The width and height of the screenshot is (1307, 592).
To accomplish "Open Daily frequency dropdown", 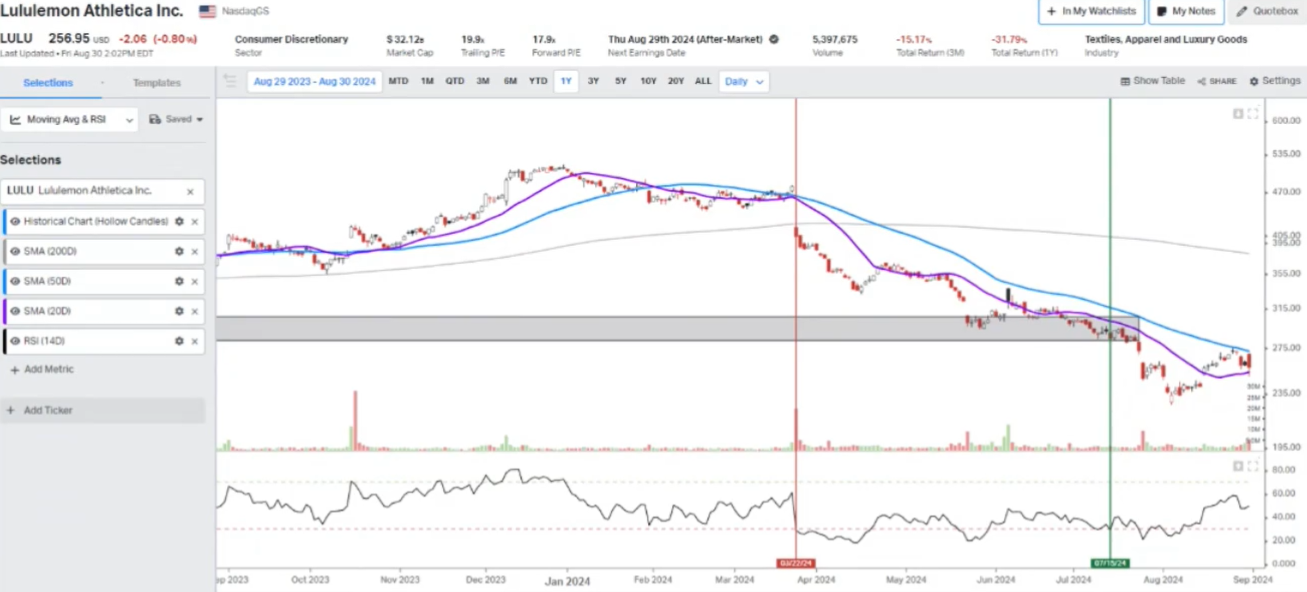I will (744, 81).
